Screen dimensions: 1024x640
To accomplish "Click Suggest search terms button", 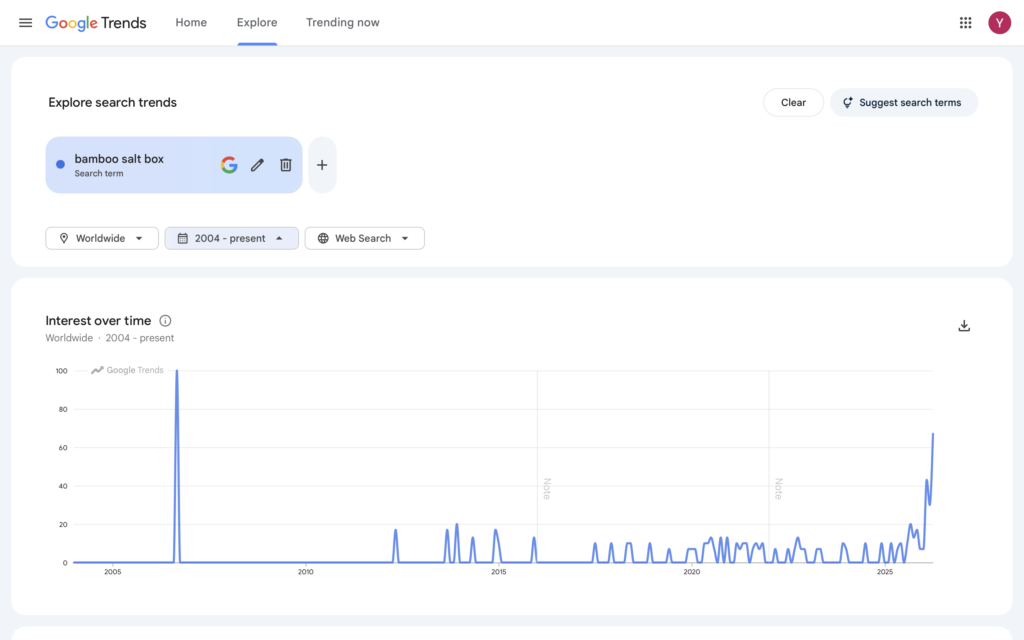I will coord(903,102).
